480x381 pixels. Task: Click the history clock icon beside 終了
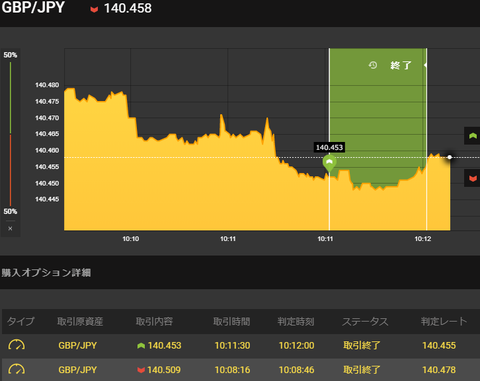(x=373, y=65)
